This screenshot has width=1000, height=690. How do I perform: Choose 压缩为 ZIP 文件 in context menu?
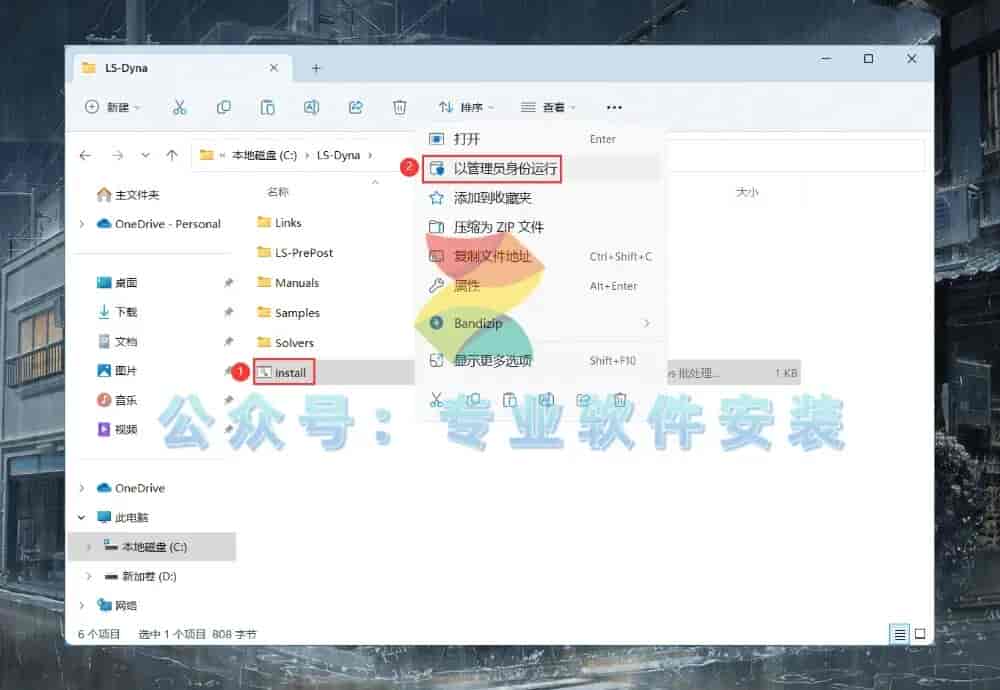(541, 227)
